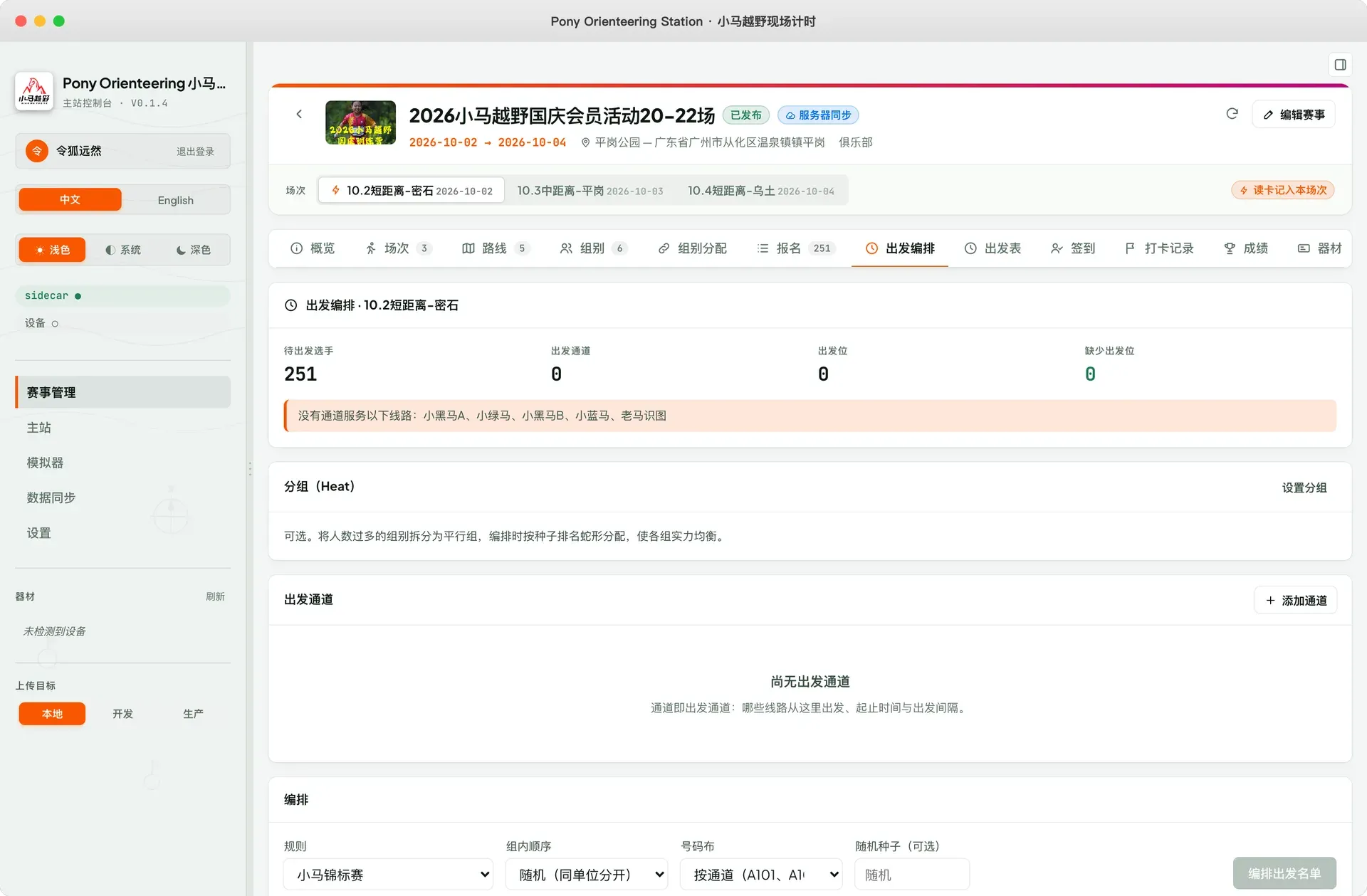Click 添加通道 button
1367x896 pixels.
1295,601
